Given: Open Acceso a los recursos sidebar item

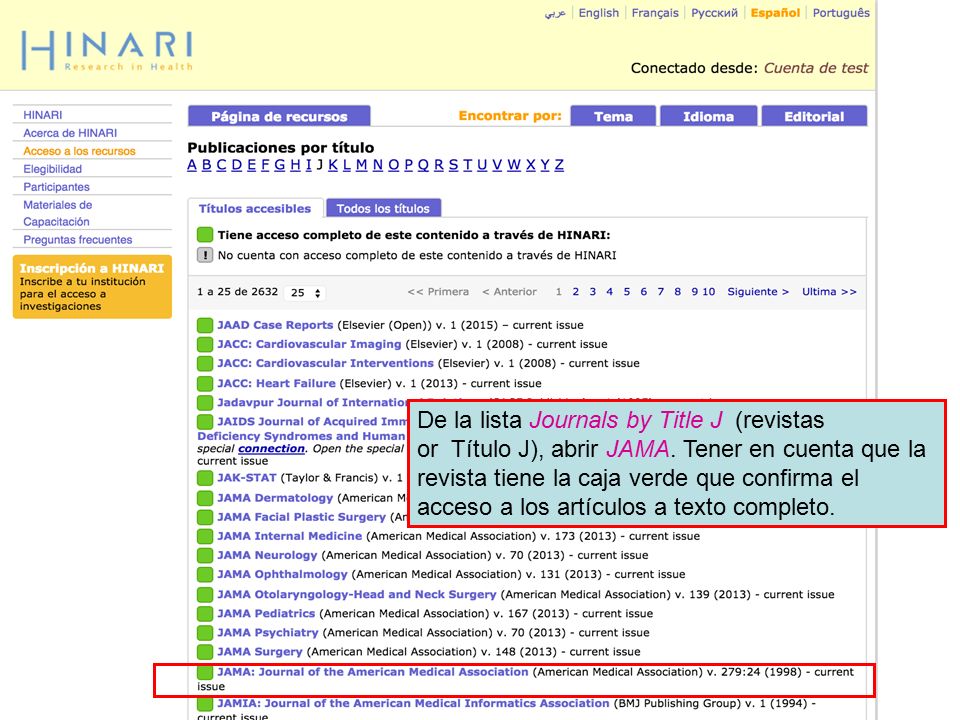Looking at the screenshot, I should [x=79, y=151].
